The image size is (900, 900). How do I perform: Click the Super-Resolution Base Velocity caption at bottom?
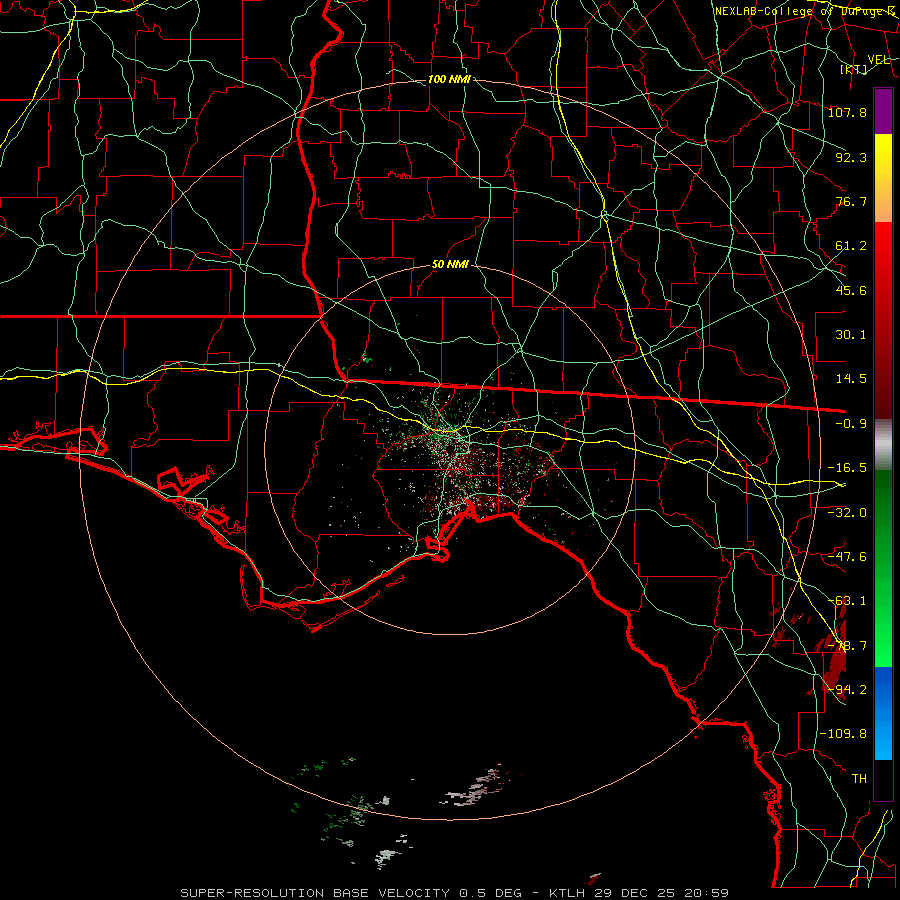click(454, 893)
